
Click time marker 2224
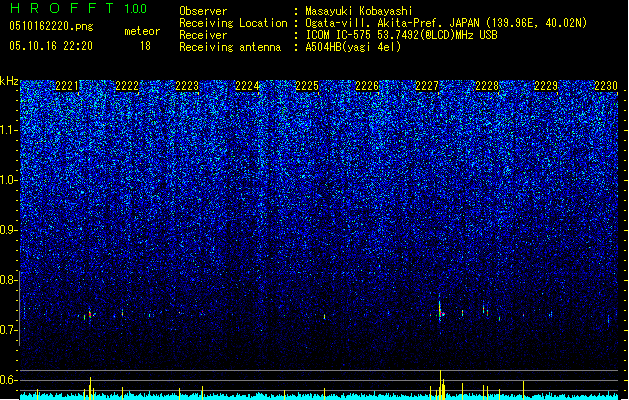click(x=247, y=86)
